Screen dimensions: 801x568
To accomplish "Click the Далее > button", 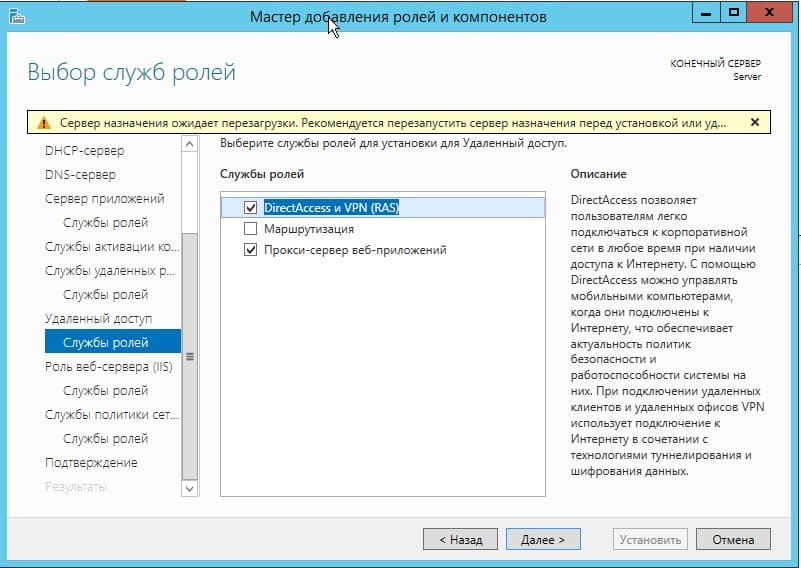I will coord(543,539).
